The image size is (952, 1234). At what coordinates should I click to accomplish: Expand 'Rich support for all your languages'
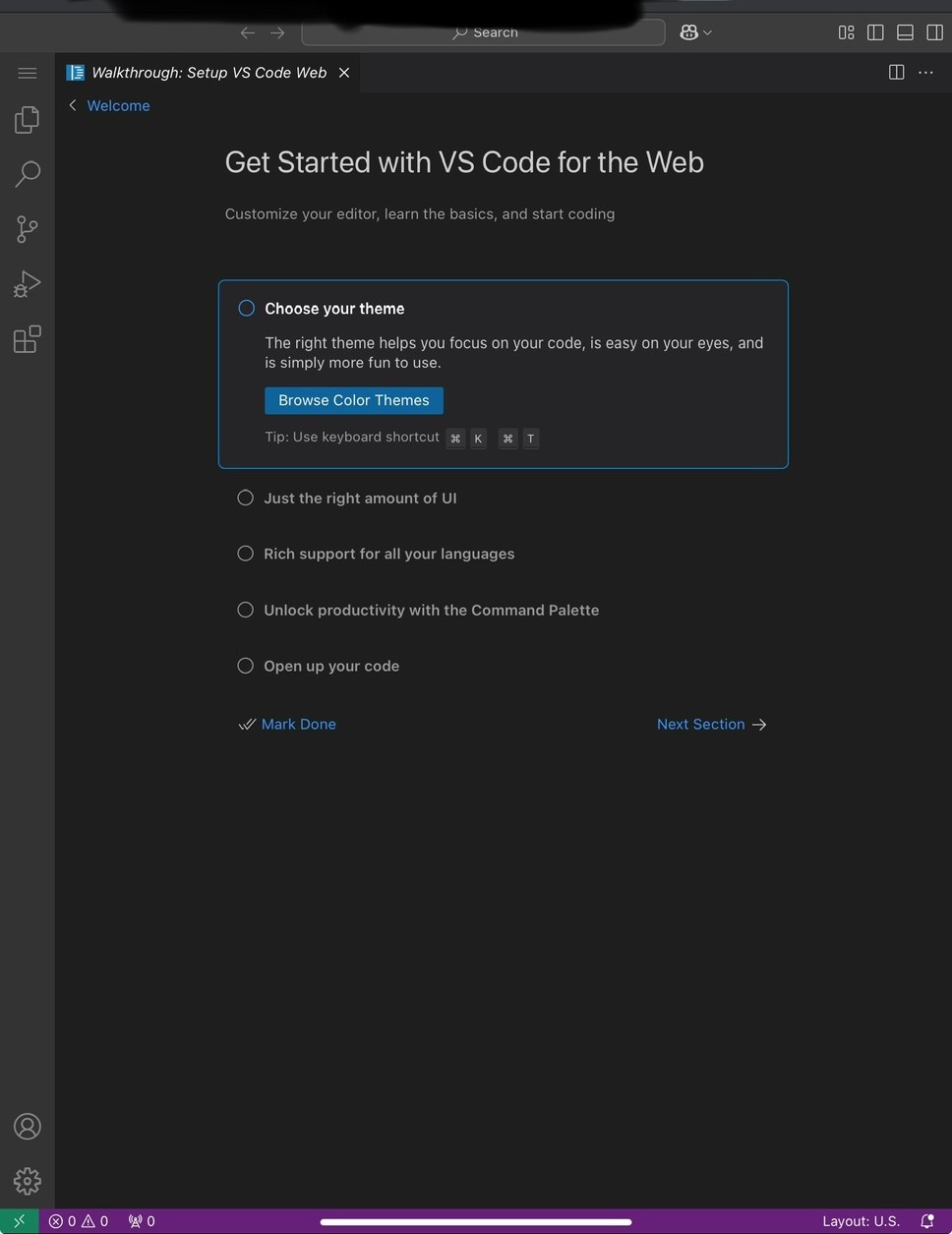pyautogui.click(x=388, y=555)
